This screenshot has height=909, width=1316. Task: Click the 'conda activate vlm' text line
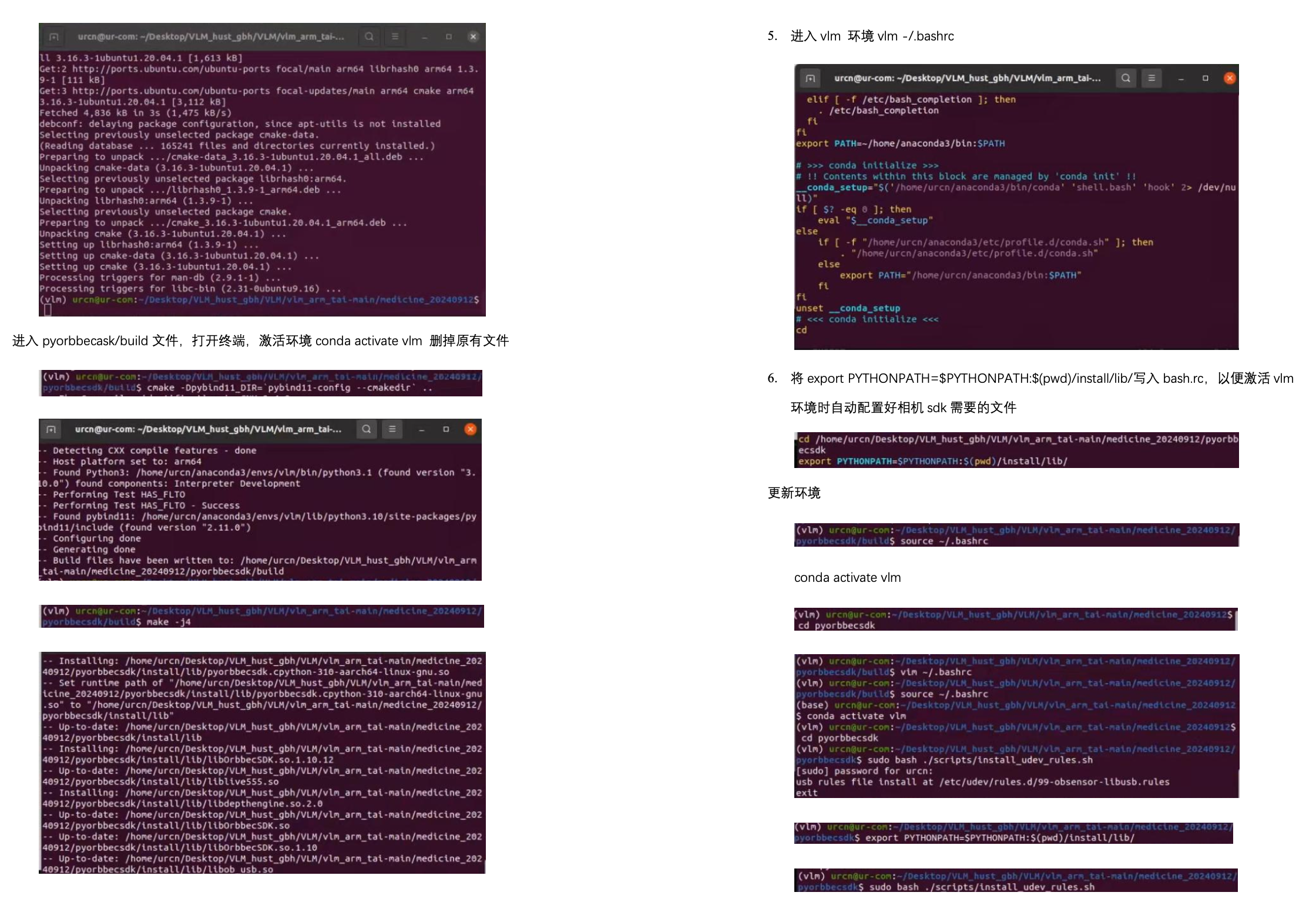pyautogui.click(x=847, y=578)
